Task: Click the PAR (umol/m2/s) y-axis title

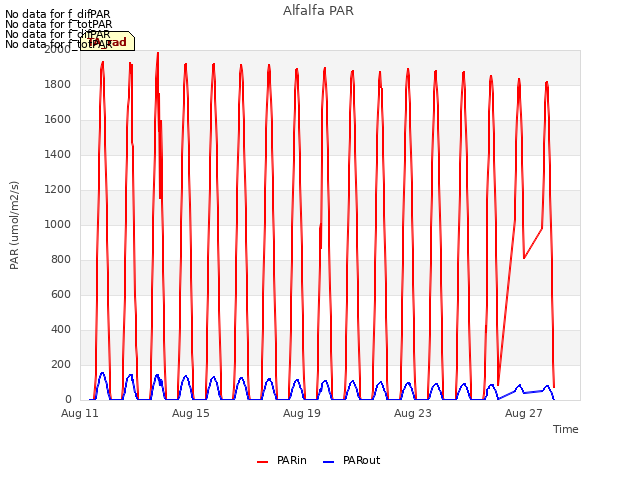Action: click(14, 225)
